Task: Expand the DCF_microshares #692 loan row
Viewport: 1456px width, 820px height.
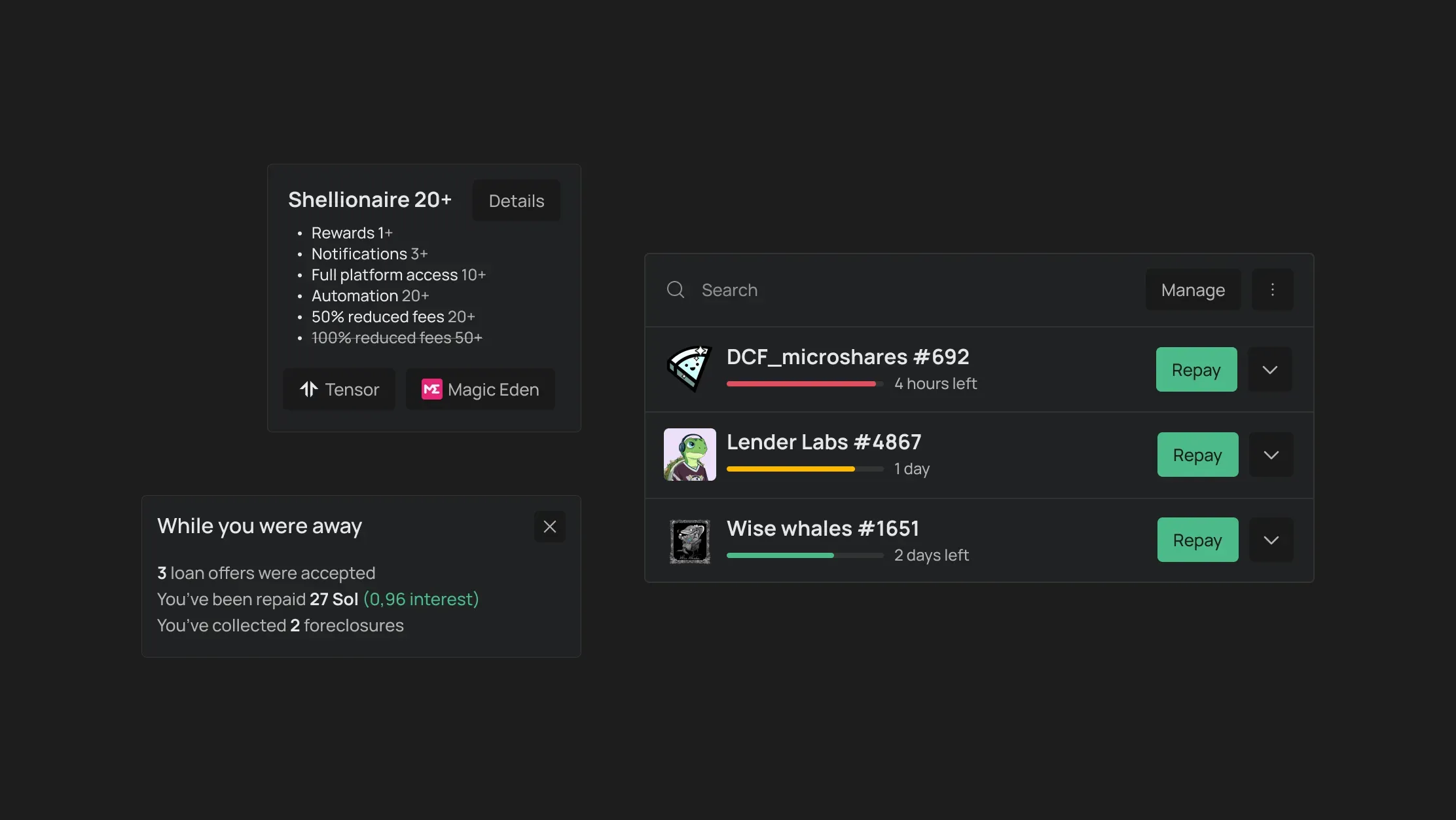Action: click(1269, 369)
